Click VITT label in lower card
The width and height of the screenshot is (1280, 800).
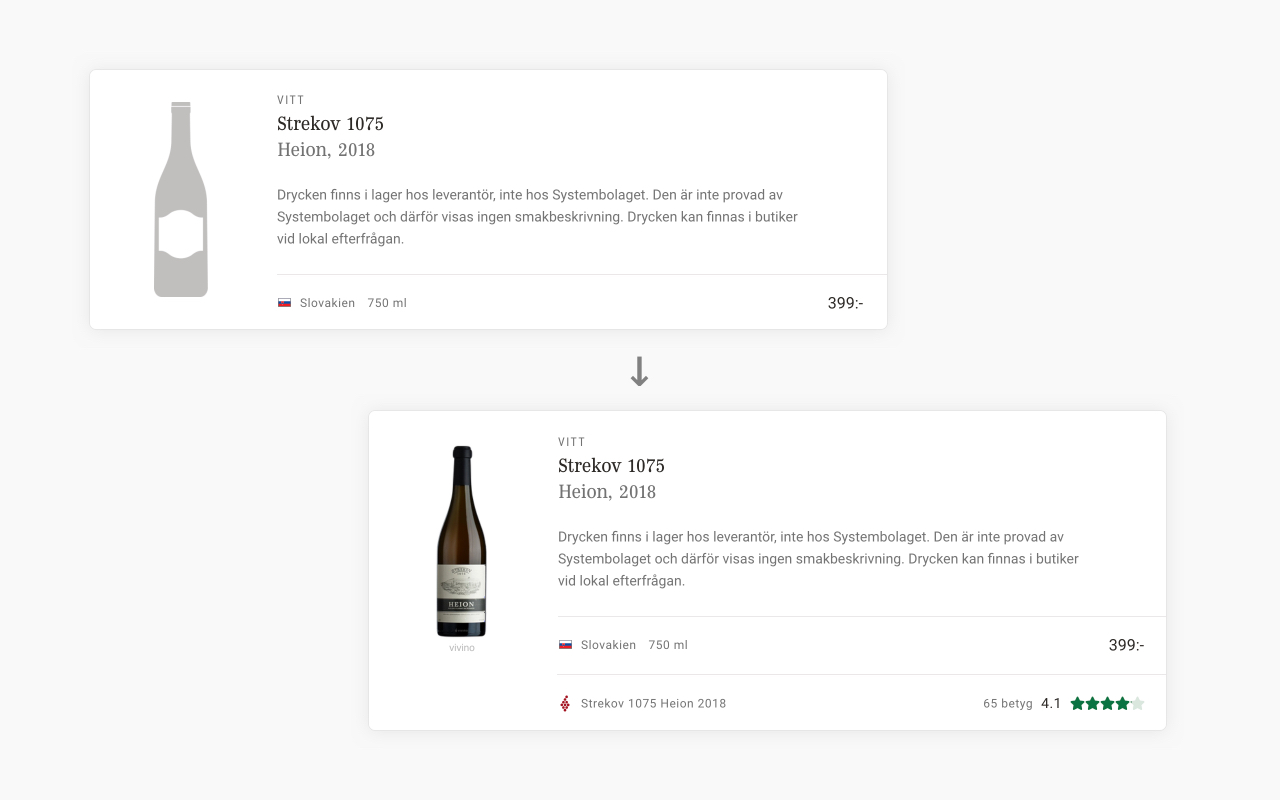click(x=572, y=442)
